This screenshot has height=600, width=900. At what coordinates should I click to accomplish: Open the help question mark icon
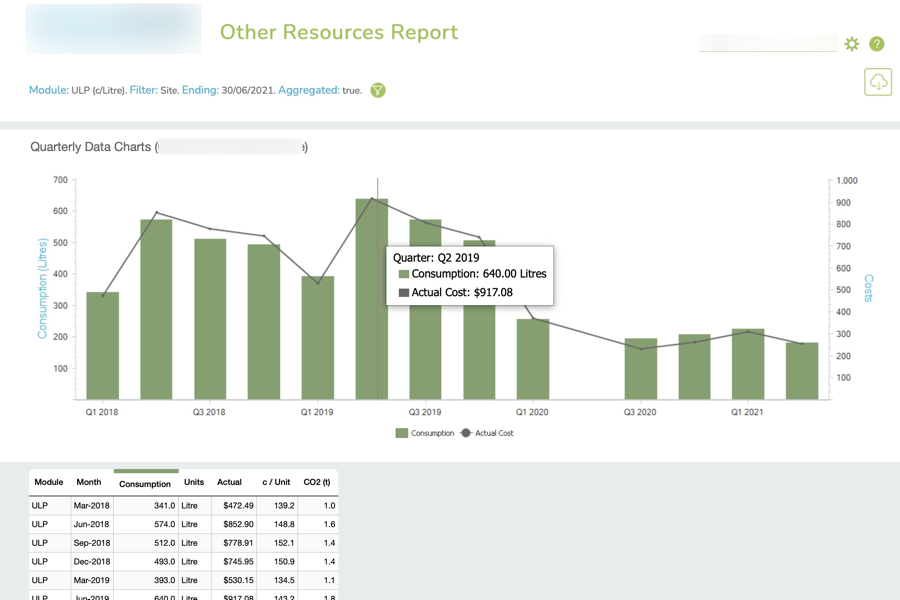877,44
